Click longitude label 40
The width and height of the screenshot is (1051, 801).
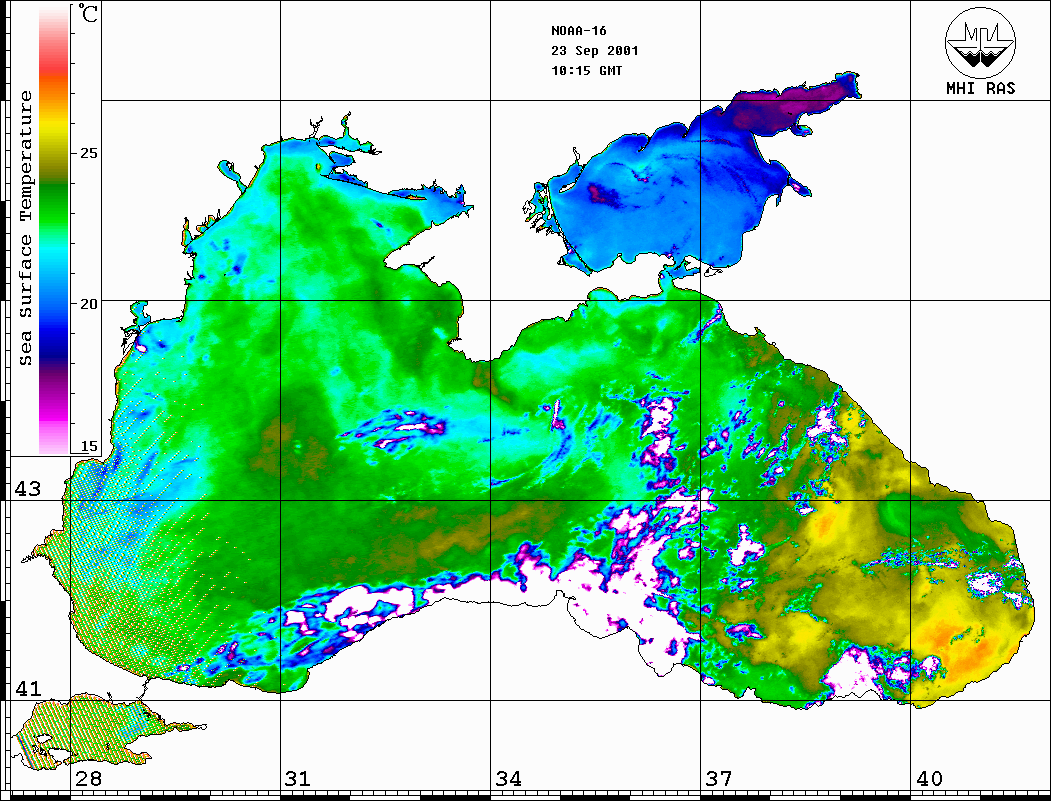click(x=928, y=779)
